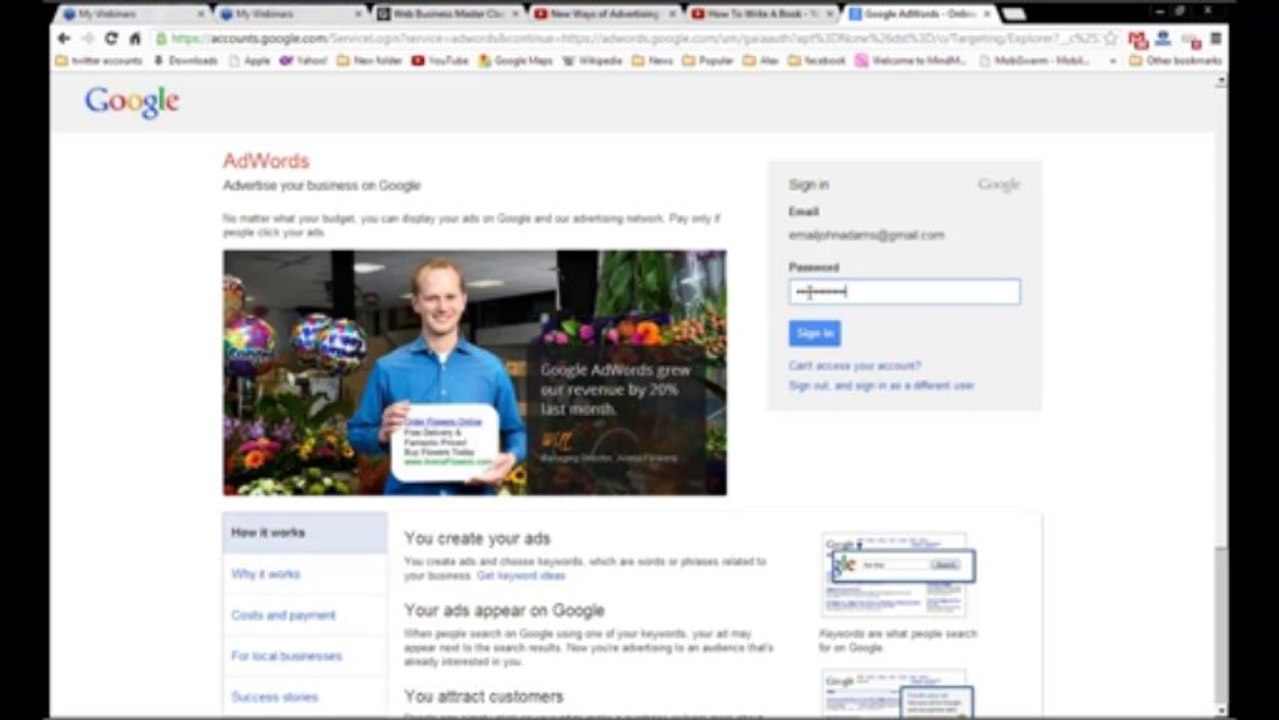Open the Downloads bookmark
Screen dimensions: 1279x720
[185, 61]
